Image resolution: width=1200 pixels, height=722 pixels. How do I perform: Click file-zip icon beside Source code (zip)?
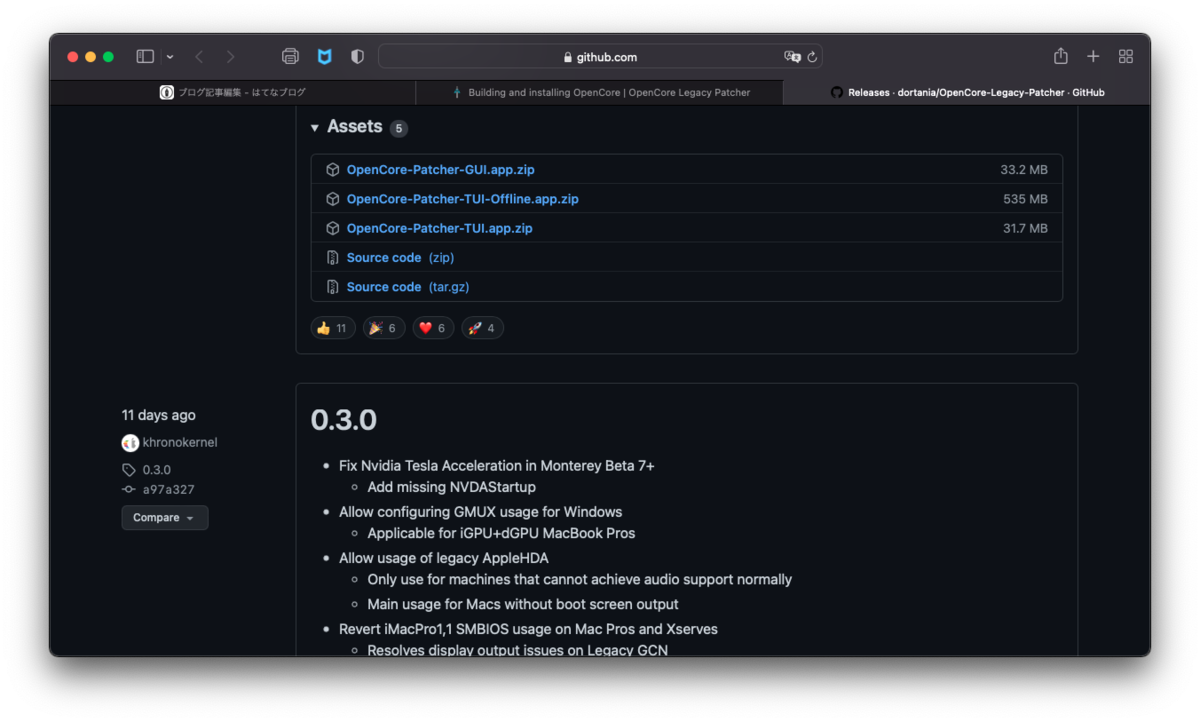coord(333,257)
